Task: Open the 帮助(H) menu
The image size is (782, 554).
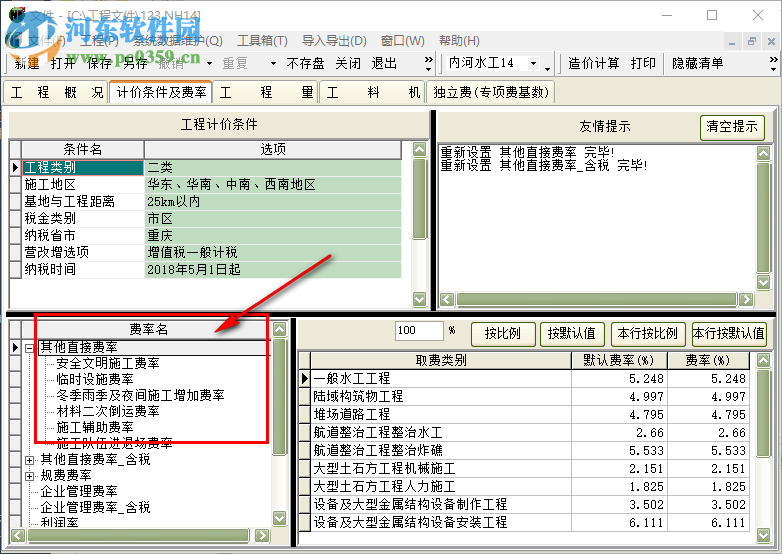Action: tap(459, 40)
